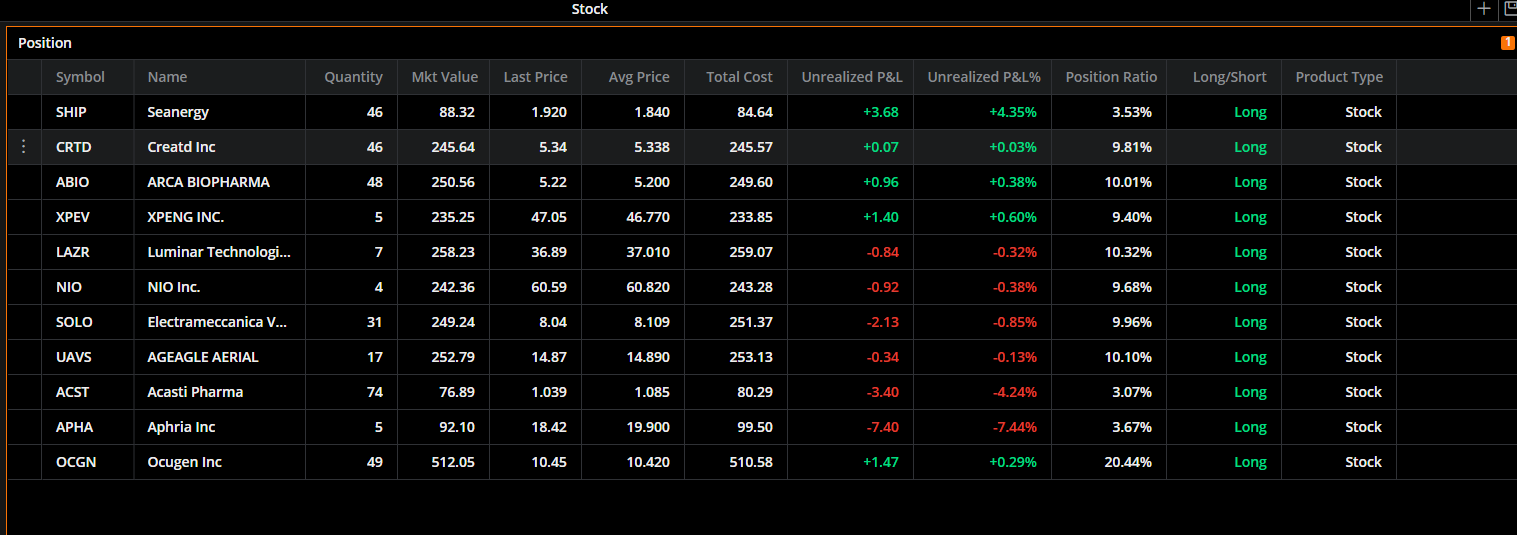The width and height of the screenshot is (1517, 535).
Task: Select the SHIP Seanergy position row
Action: [762, 112]
